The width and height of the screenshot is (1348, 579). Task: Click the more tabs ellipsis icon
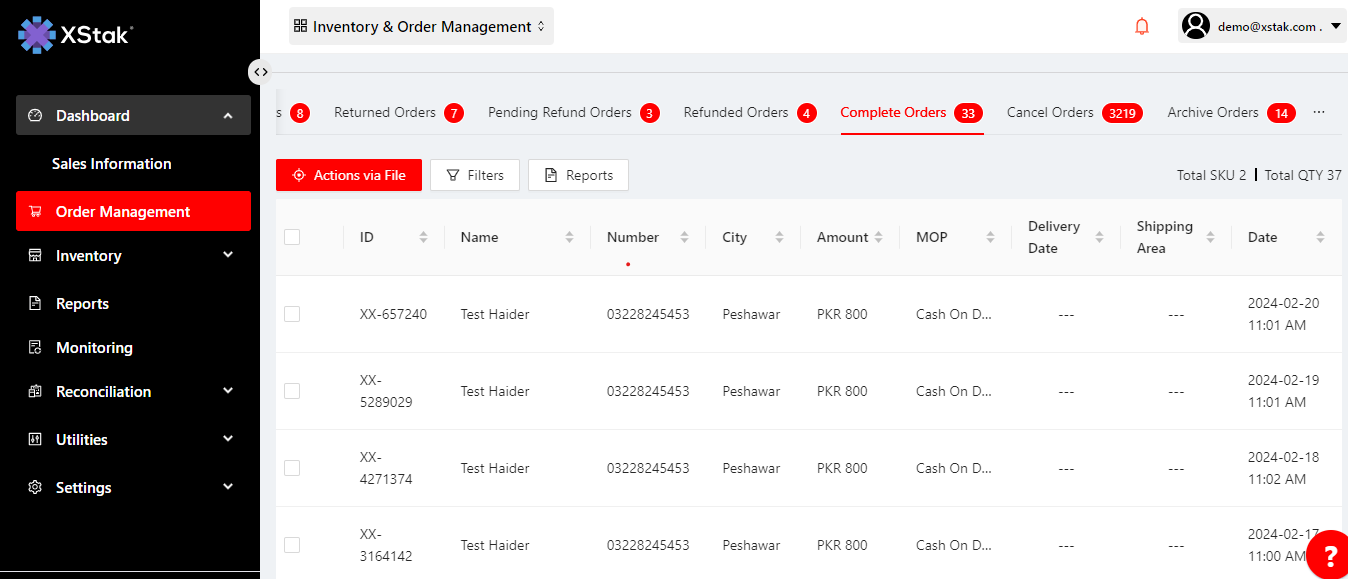pos(1319,112)
